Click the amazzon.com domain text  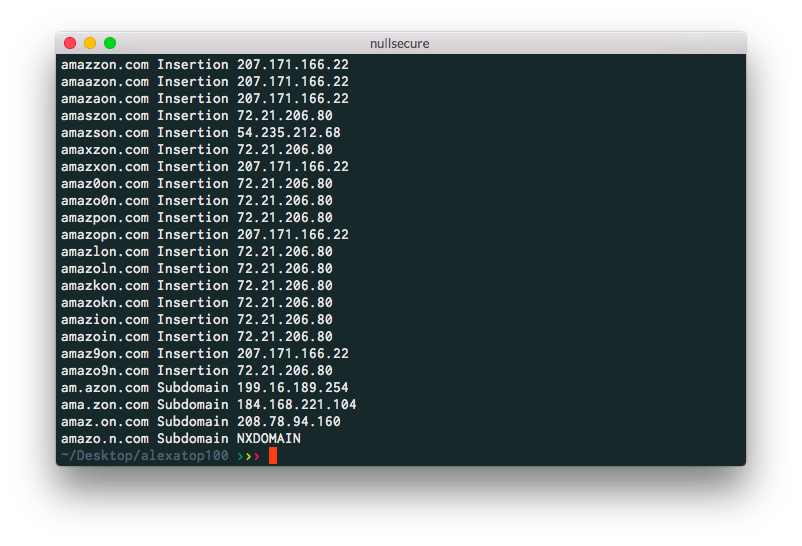pyautogui.click(x=104, y=64)
